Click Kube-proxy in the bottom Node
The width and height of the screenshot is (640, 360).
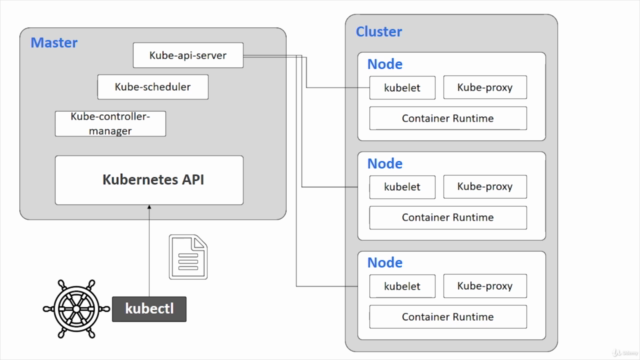(485, 286)
